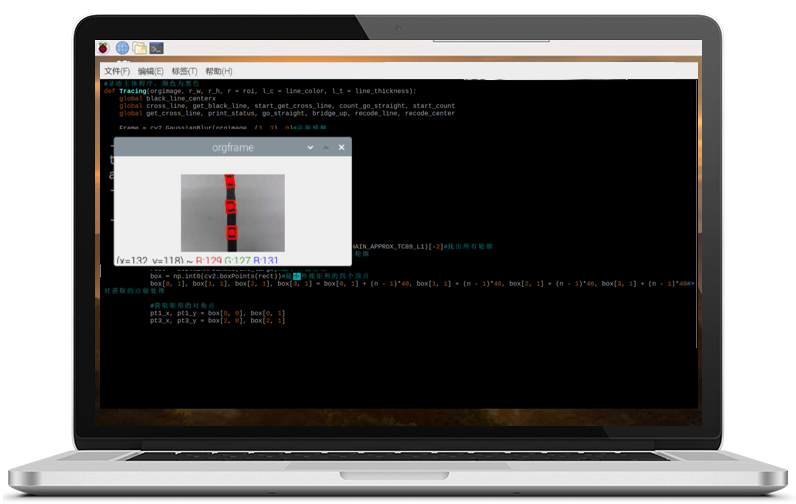Screen dimensions: 796x504
Task: Click the top red box on the black line
Action: click(x=229, y=181)
